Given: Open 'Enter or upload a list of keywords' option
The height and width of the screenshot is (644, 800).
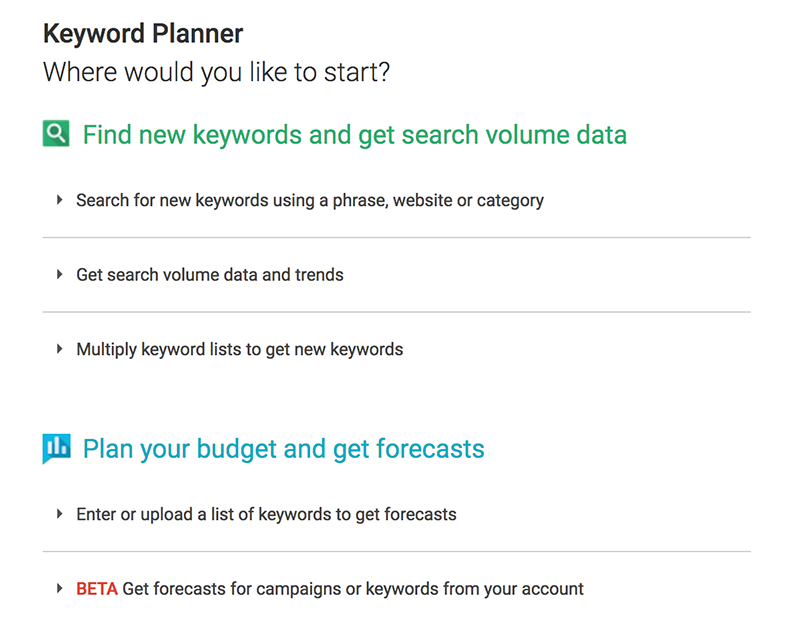Looking at the screenshot, I should (266, 514).
